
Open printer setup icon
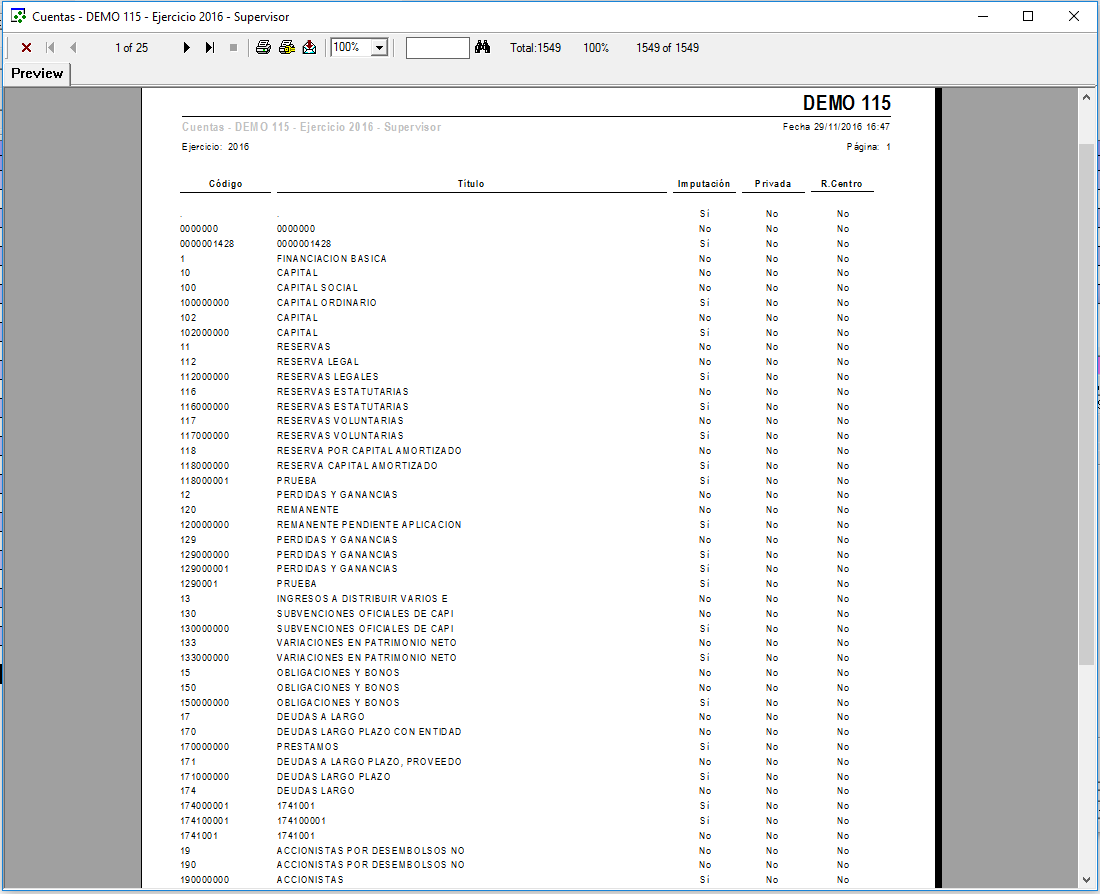(286, 48)
